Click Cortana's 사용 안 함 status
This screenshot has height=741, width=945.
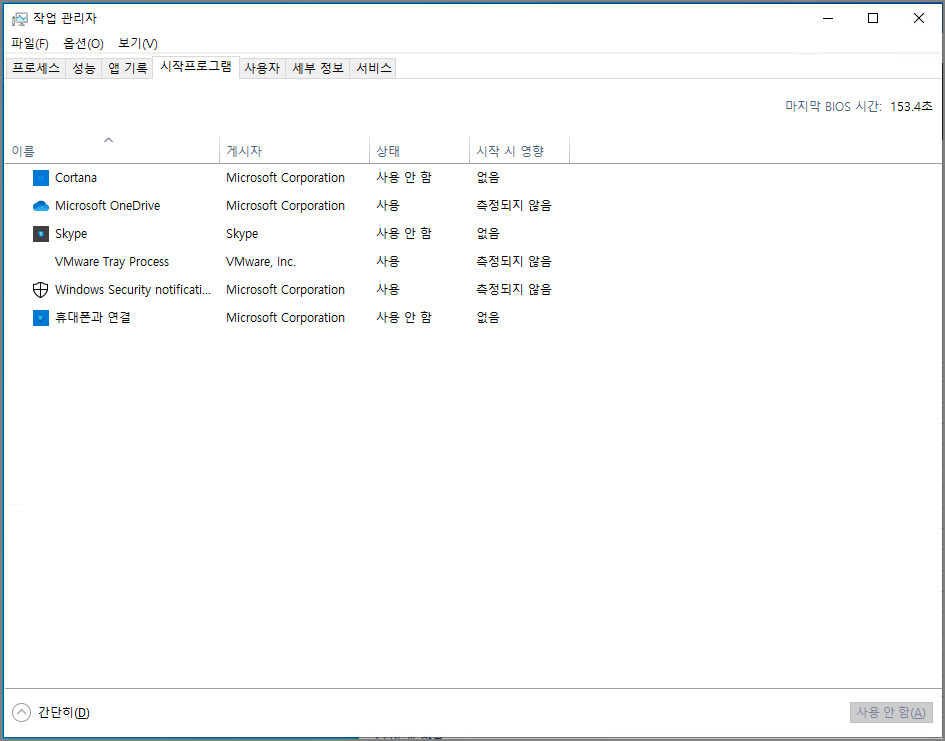pyautogui.click(x=404, y=178)
